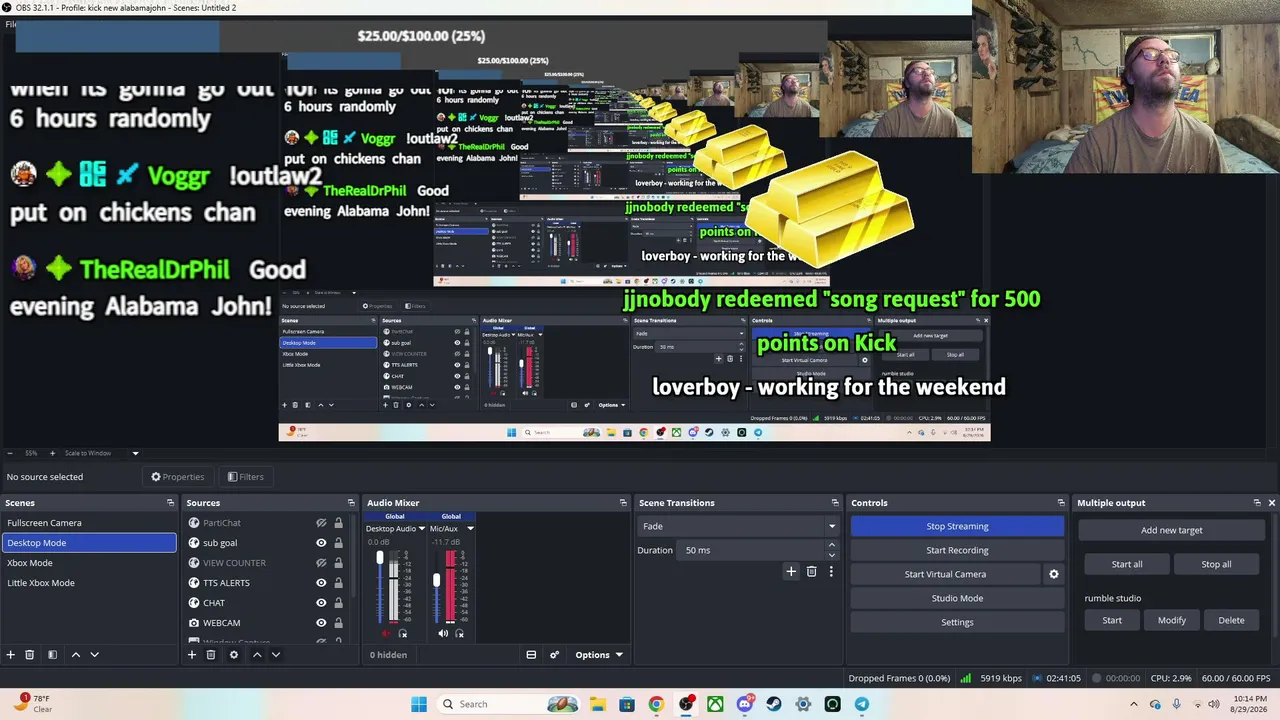Hide the TTS ALERTS source

321,583
